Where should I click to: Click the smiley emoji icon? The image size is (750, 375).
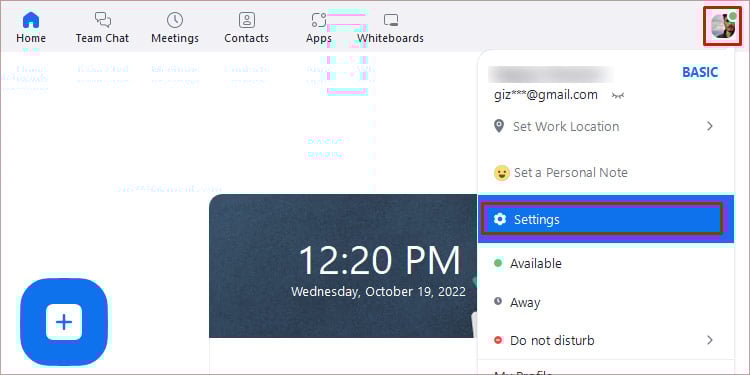tap(502, 173)
